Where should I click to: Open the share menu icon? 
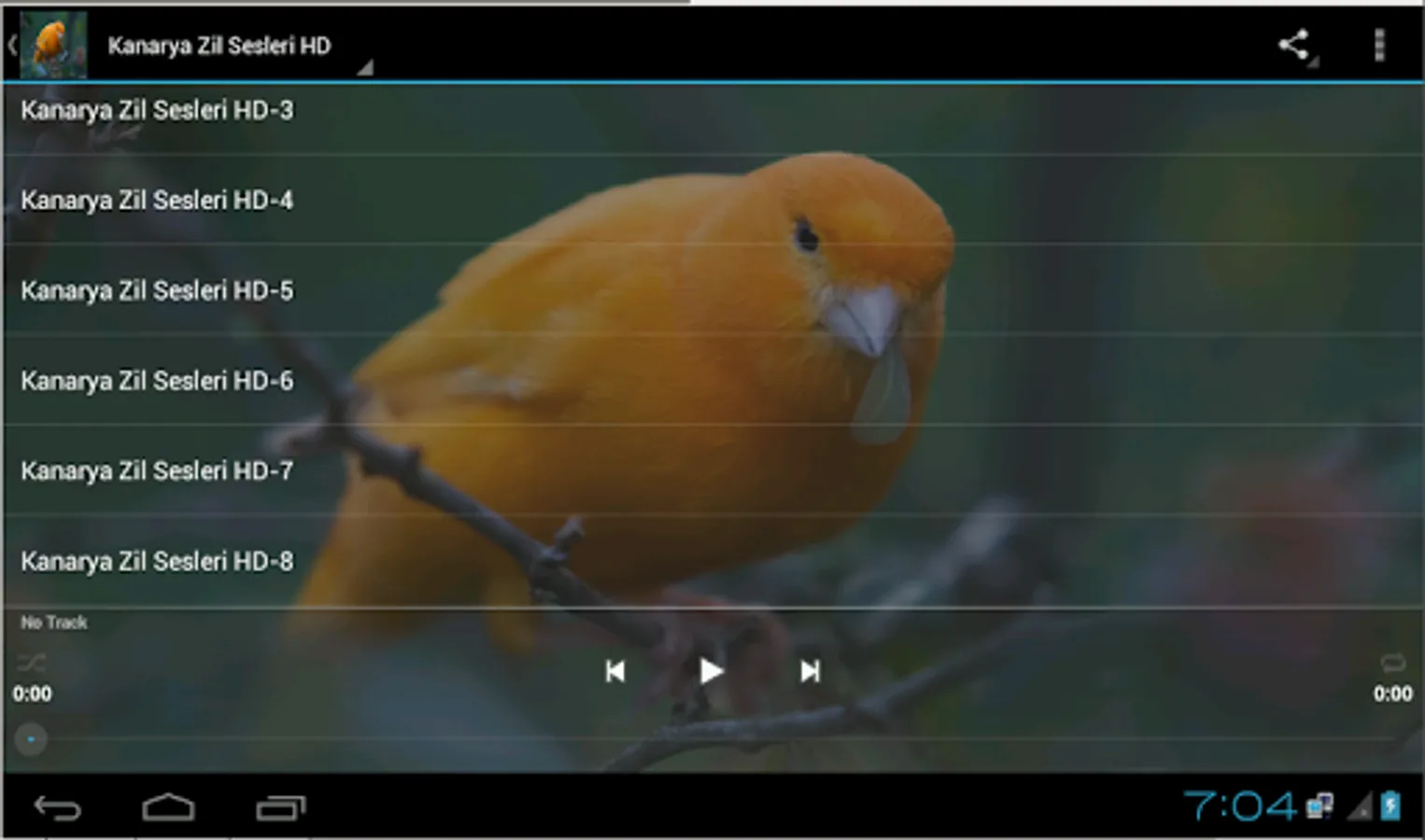click(1294, 45)
